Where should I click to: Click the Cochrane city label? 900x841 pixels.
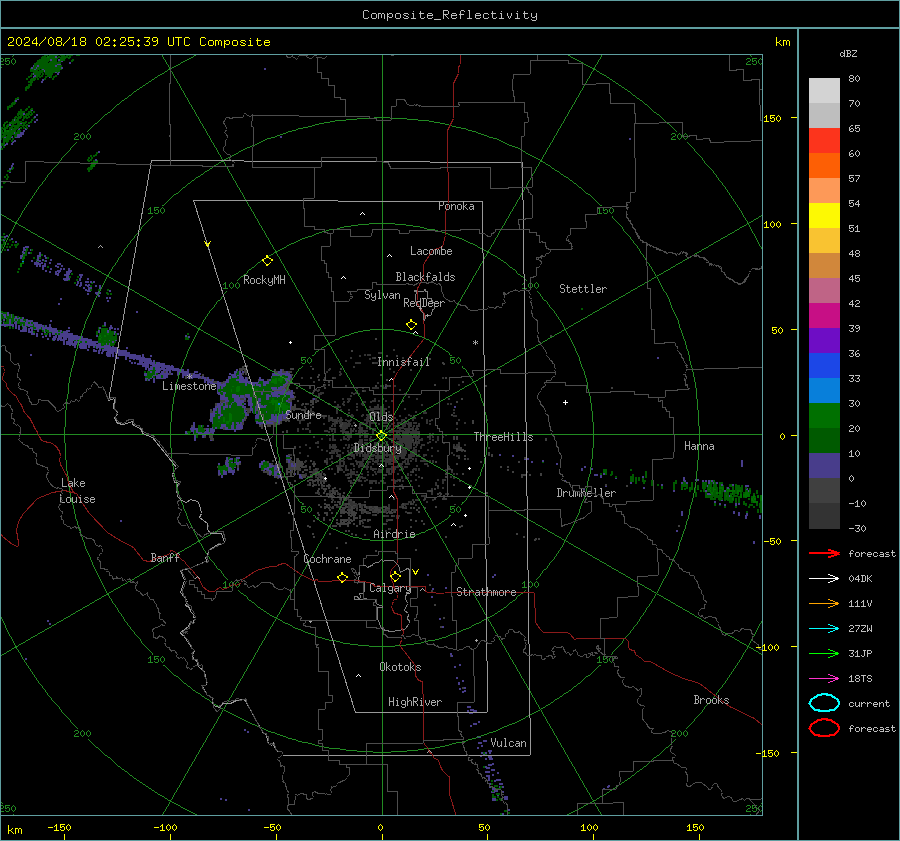[327, 559]
